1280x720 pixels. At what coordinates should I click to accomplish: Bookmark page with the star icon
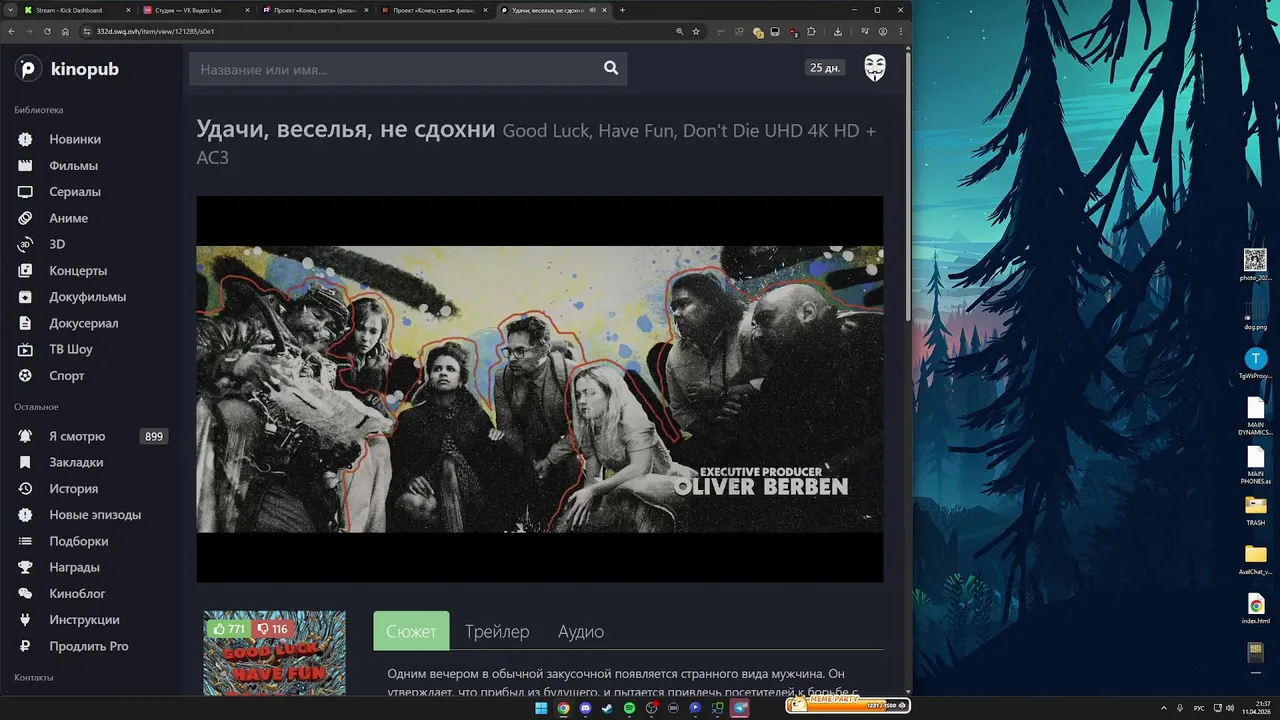696,31
